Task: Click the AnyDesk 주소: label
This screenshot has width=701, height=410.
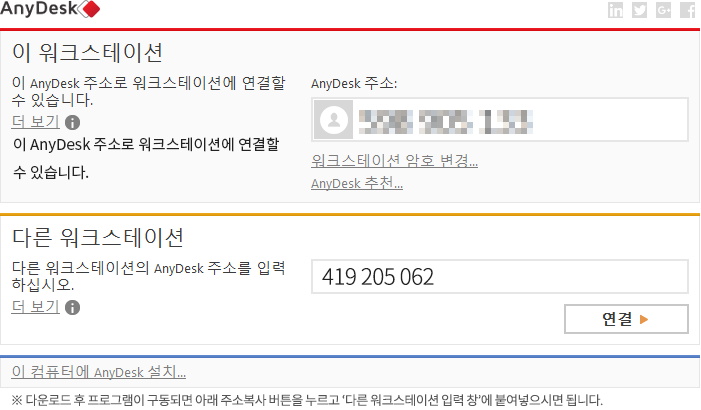Action: (x=354, y=83)
